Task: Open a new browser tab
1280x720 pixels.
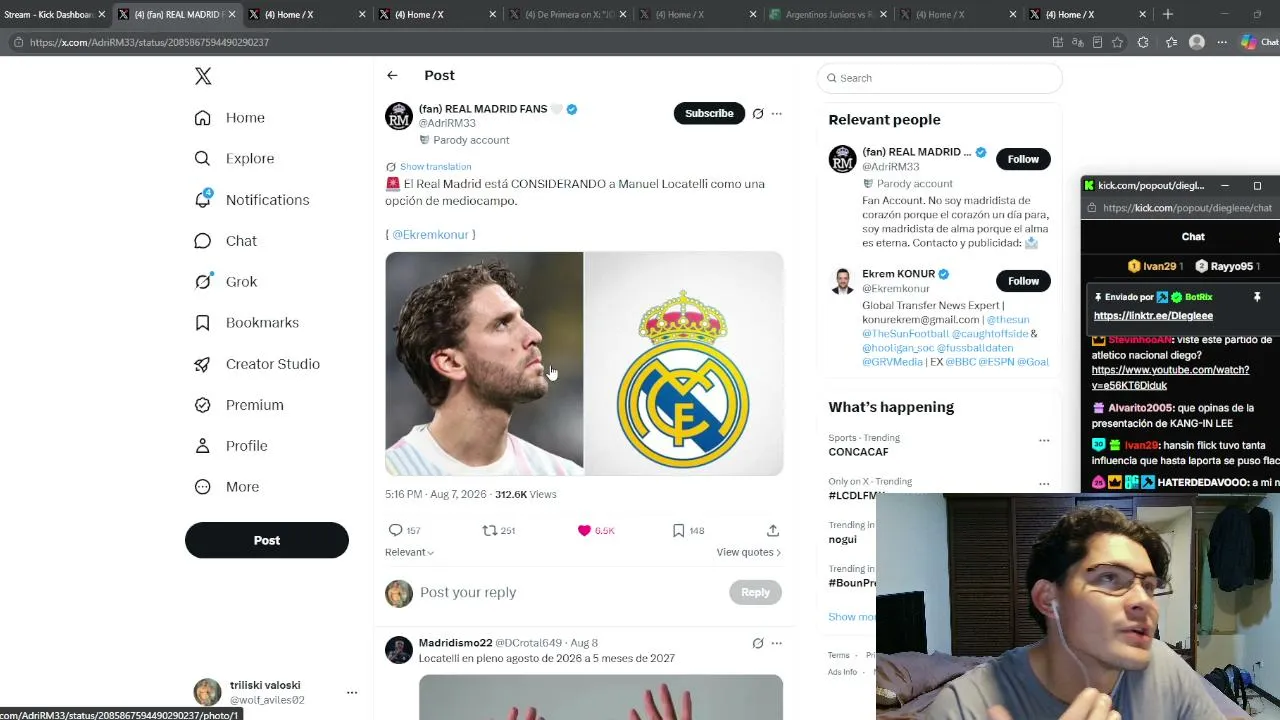Action: point(1167,15)
